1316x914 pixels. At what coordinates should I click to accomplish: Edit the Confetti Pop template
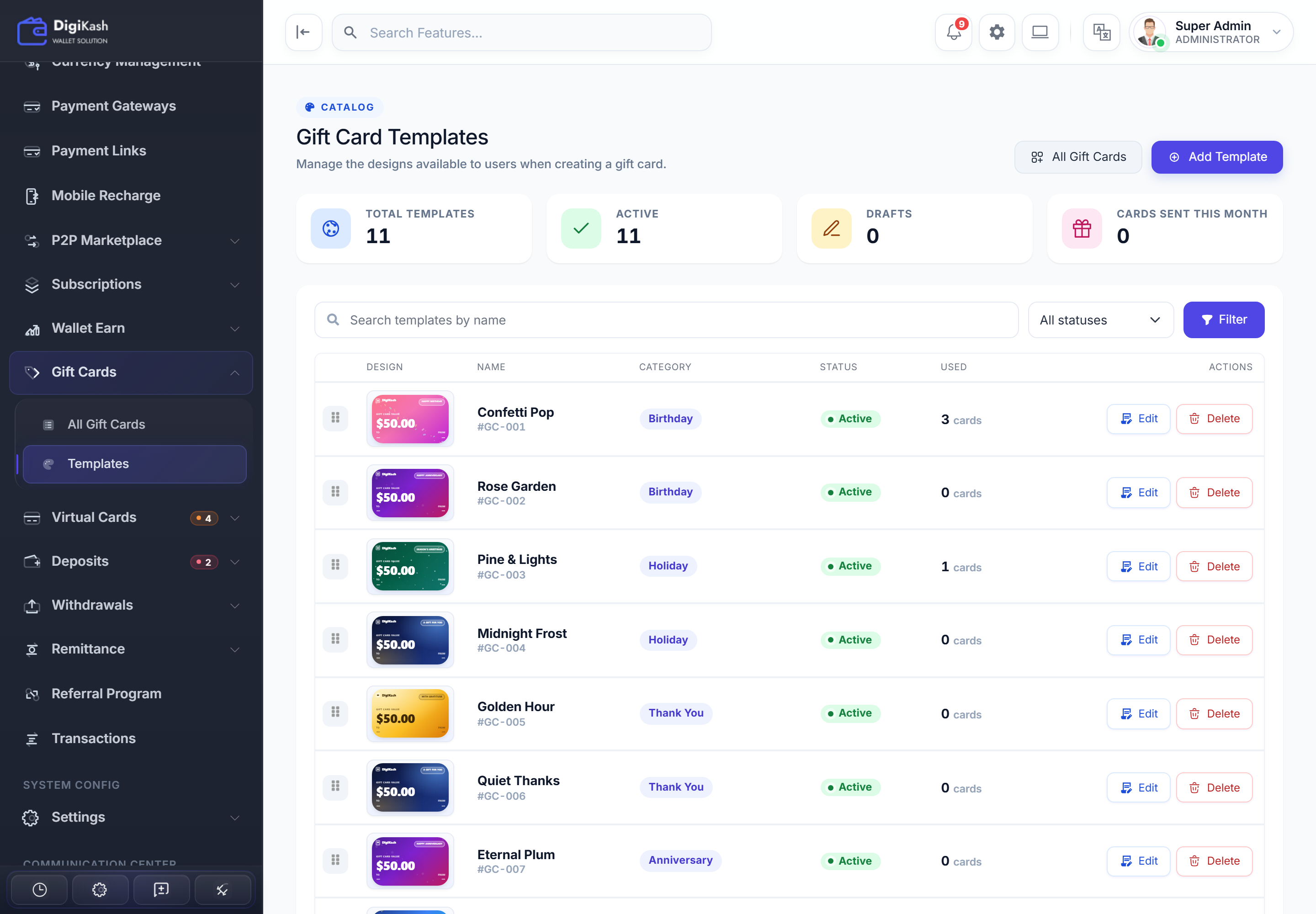[x=1138, y=419]
